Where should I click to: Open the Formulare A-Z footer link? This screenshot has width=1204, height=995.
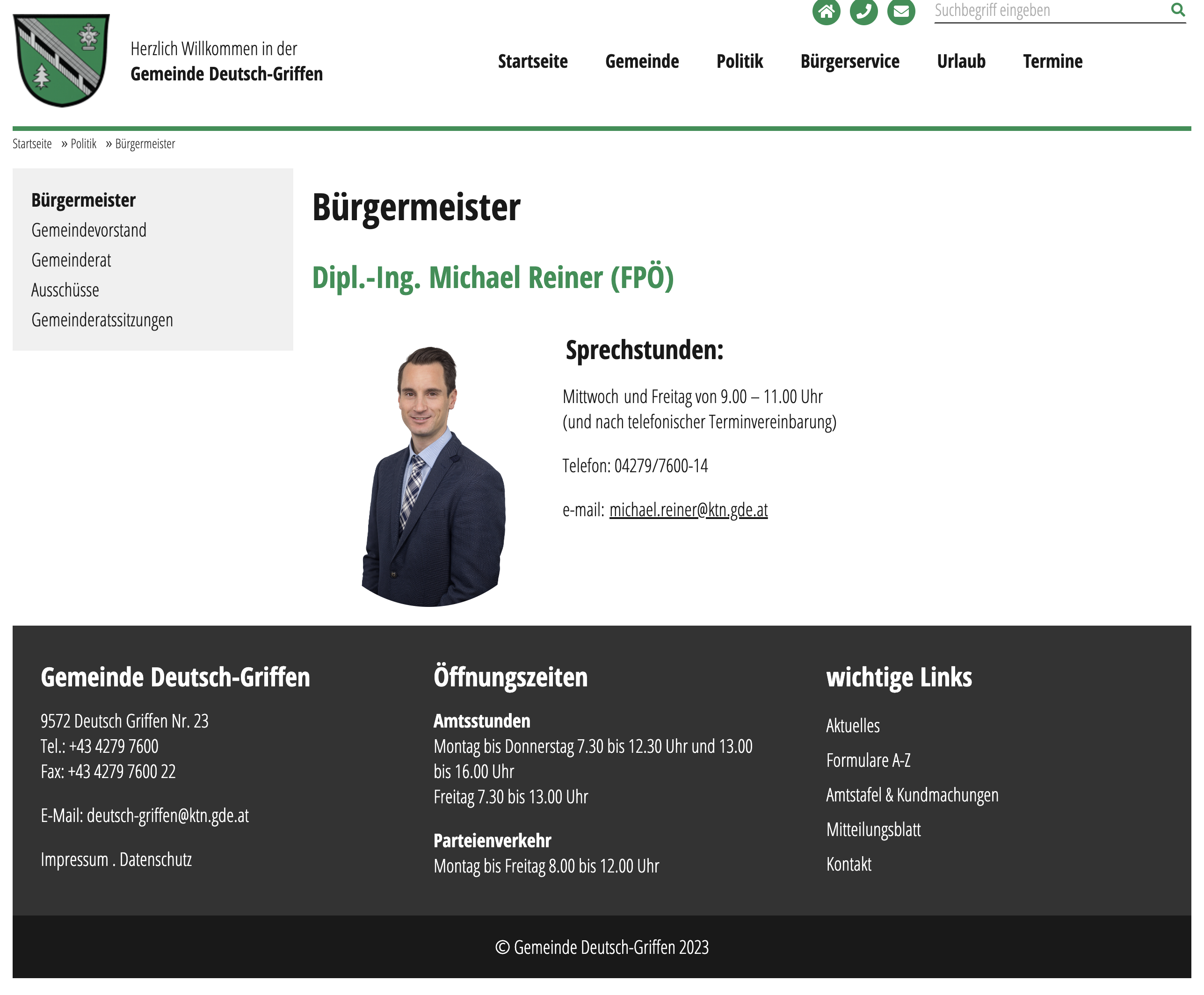[x=868, y=760]
